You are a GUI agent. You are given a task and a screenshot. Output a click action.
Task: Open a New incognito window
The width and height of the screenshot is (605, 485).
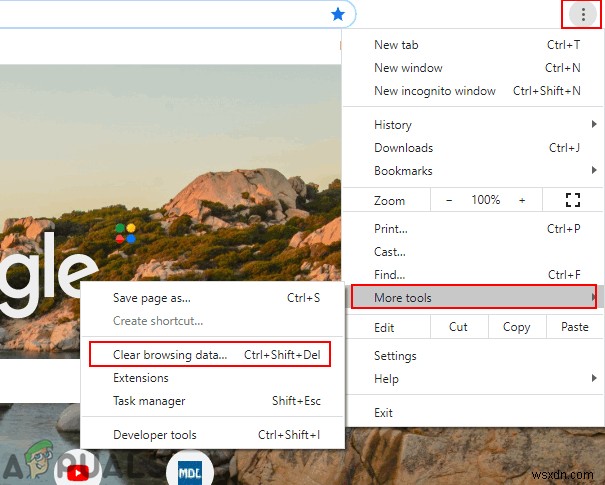[x=473, y=91]
